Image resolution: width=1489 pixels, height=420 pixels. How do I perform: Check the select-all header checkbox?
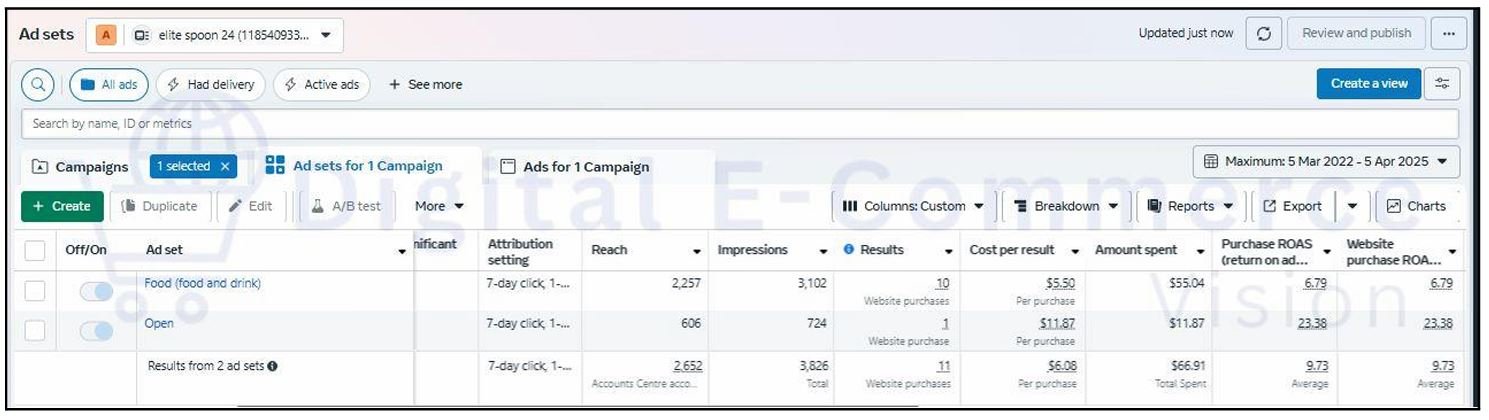click(x=35, y=250)
